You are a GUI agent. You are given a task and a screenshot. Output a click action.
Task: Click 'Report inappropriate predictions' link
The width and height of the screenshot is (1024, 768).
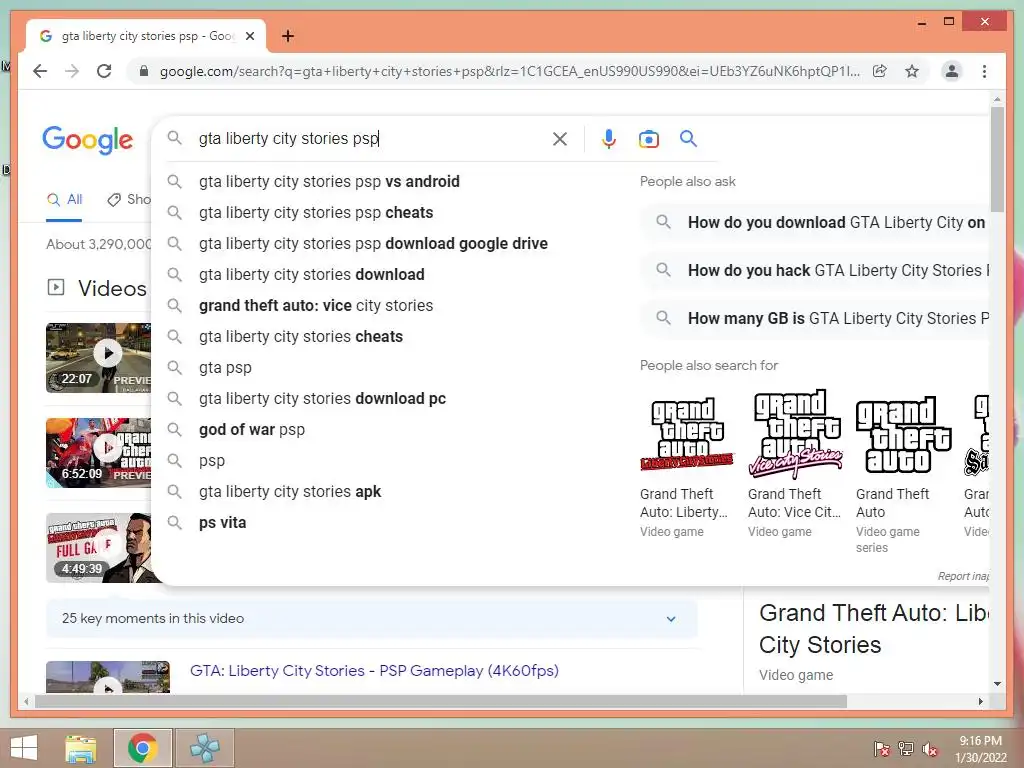tap(963, 576)
